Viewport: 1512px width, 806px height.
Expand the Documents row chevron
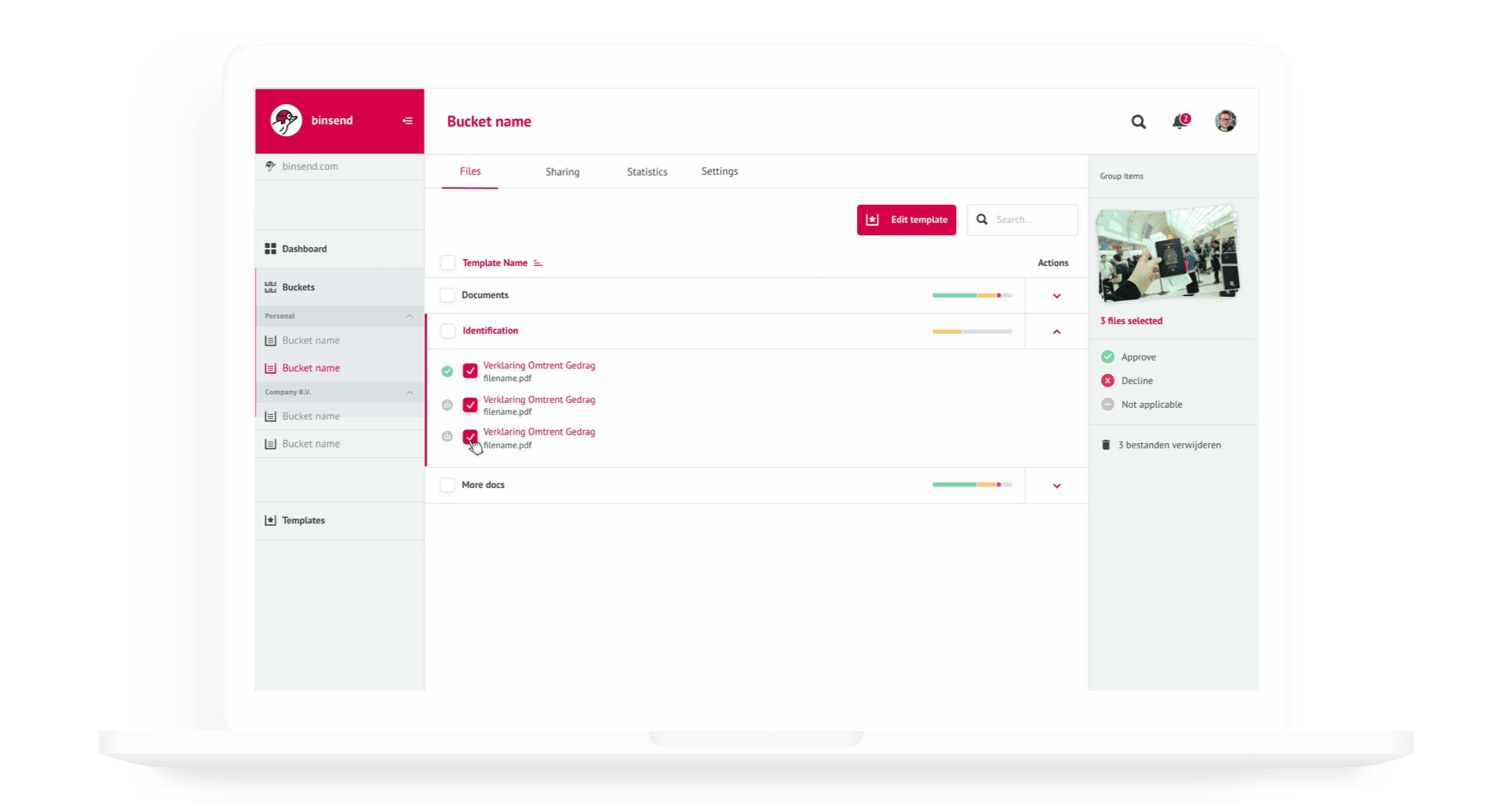(x=1056, y=295)
